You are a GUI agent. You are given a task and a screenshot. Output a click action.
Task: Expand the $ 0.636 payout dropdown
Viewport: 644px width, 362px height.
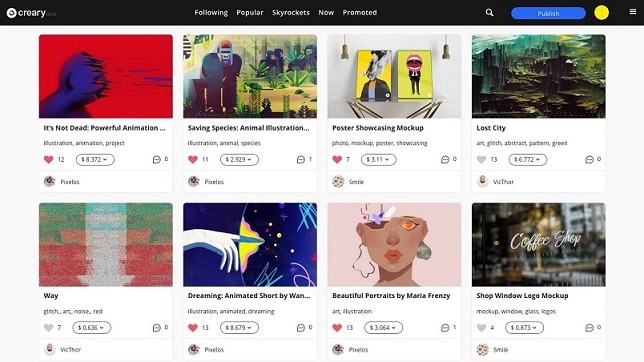coord(92,327)
